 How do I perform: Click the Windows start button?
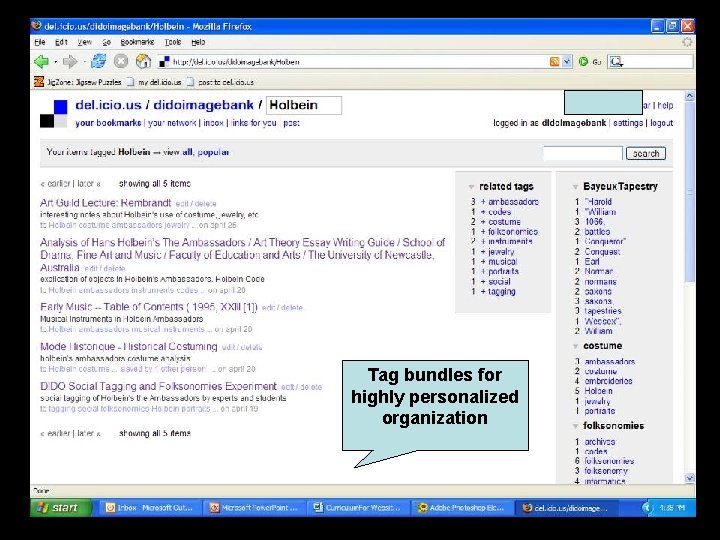pyautogui.click(x=61, y=507)
